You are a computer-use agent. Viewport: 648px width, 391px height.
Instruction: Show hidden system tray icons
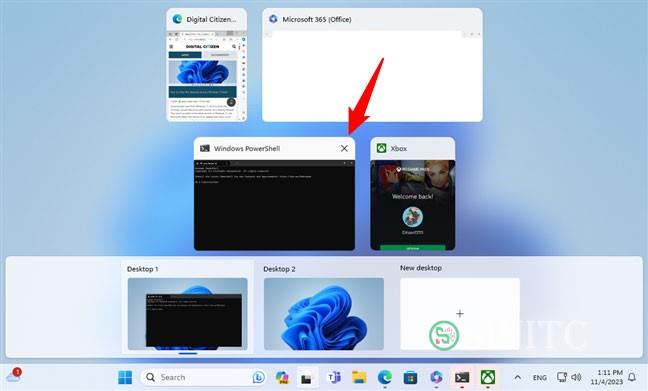click(x=517, y=377)
